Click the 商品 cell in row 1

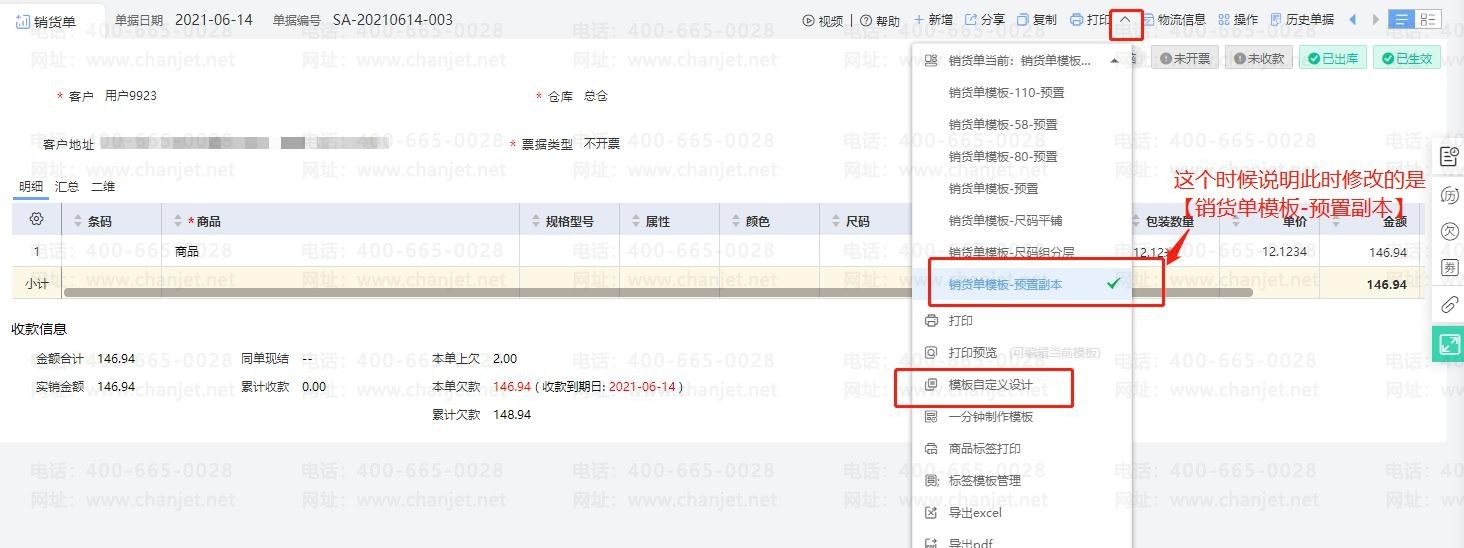click(340, 252)
